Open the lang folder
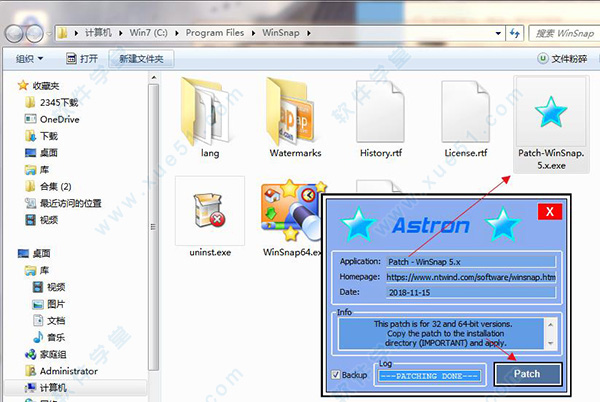The height and width of the screenshot is (402, 600). (x=208, y=112)
